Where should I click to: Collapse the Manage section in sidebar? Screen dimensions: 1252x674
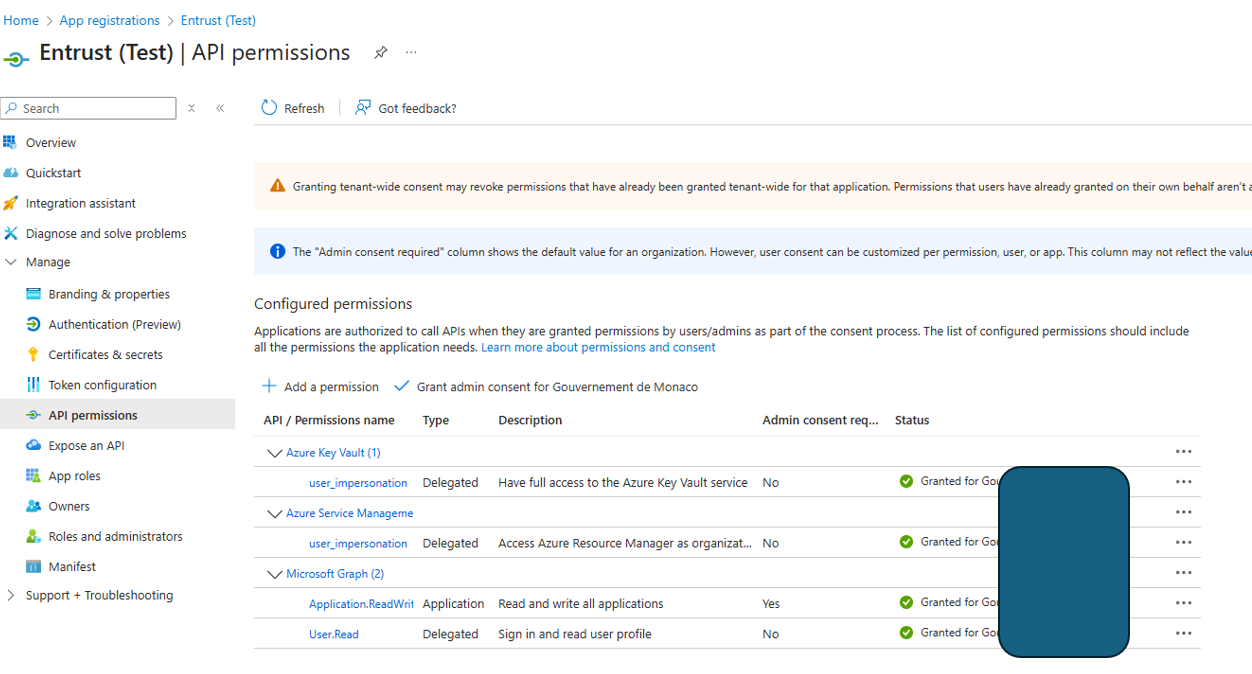(12, 262)
